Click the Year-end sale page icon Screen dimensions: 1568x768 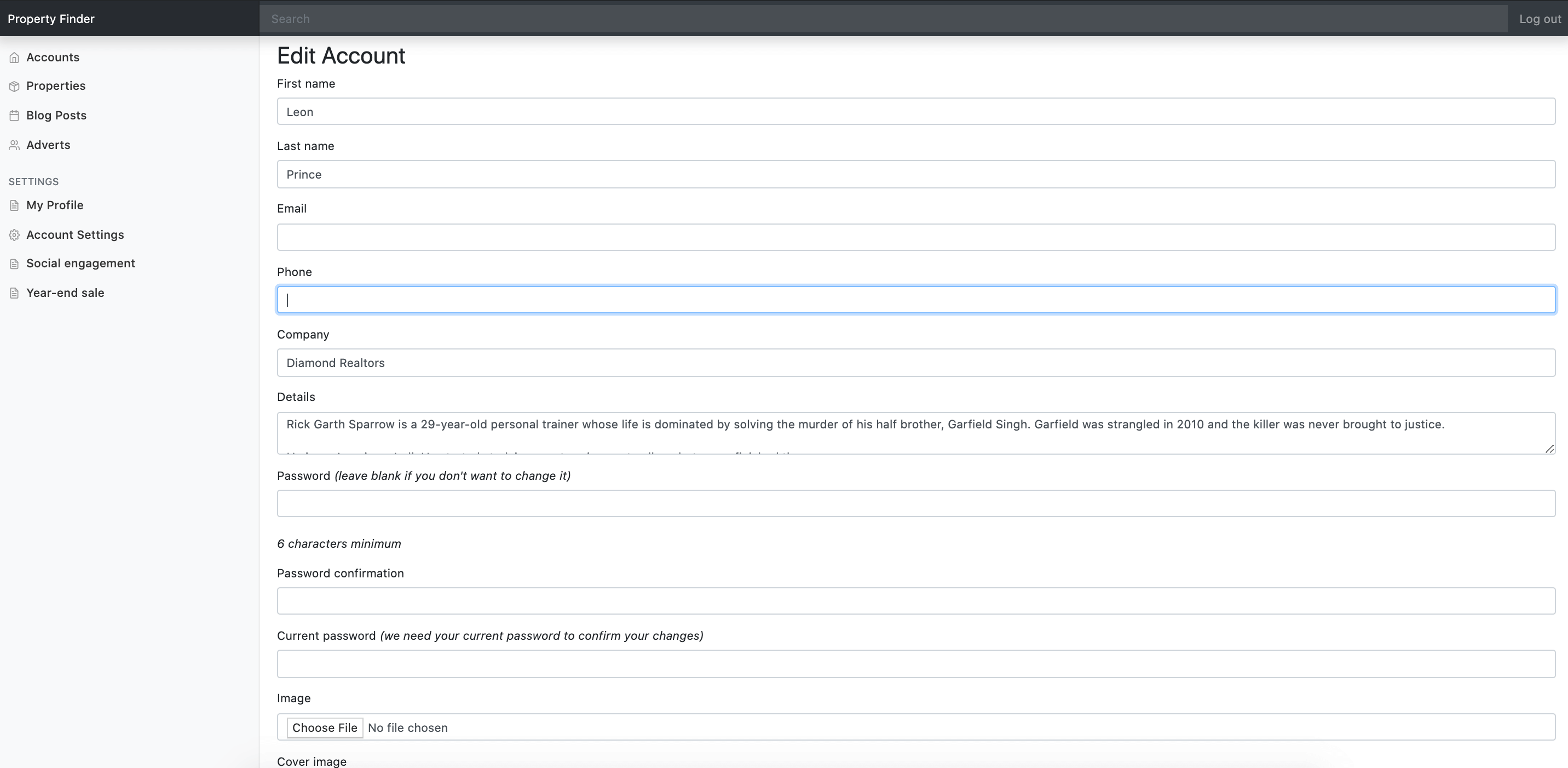coord(15,293)
